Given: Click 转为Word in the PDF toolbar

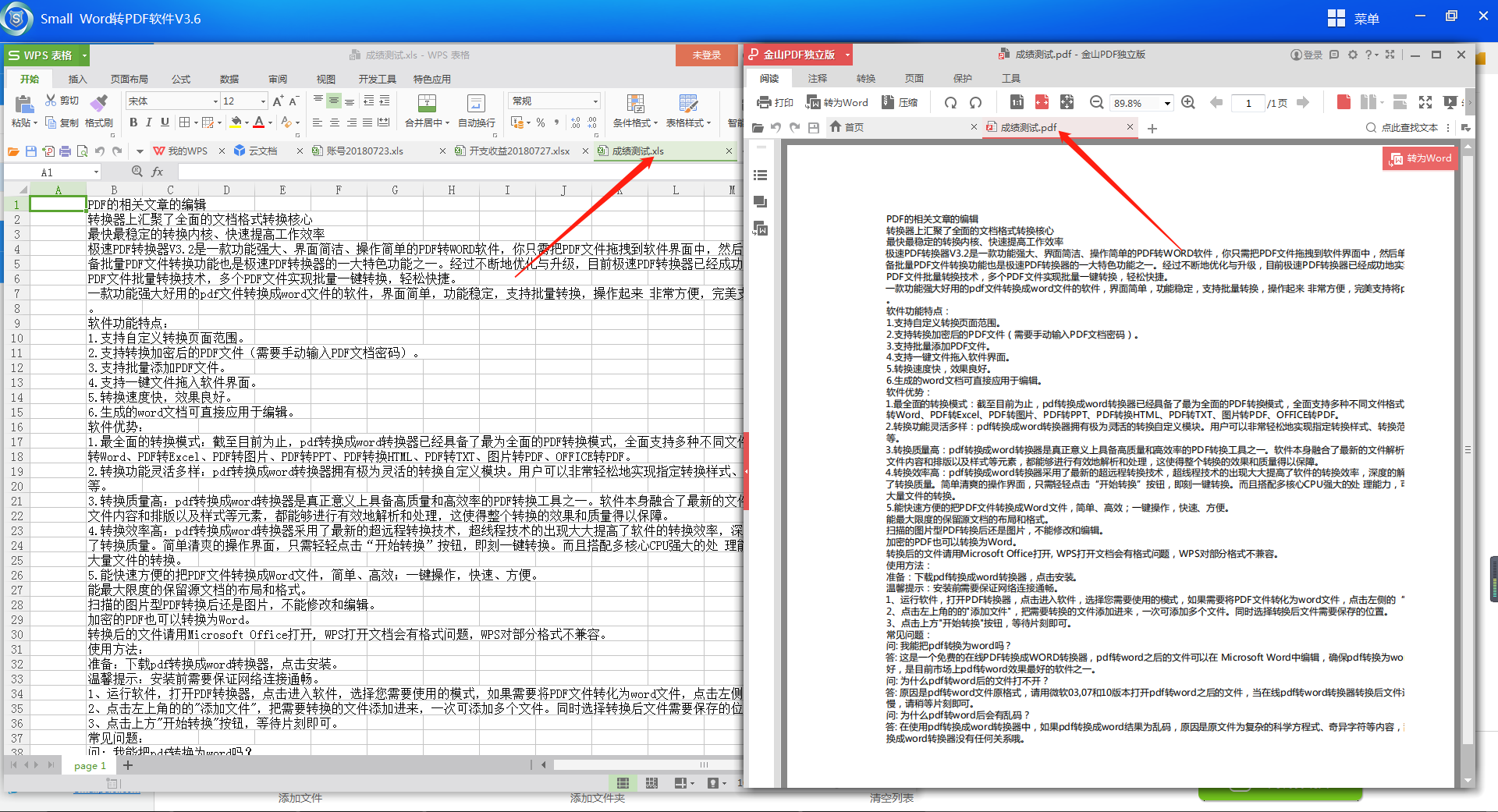Looking at the screenshot, I should click(x=837, y=102).
